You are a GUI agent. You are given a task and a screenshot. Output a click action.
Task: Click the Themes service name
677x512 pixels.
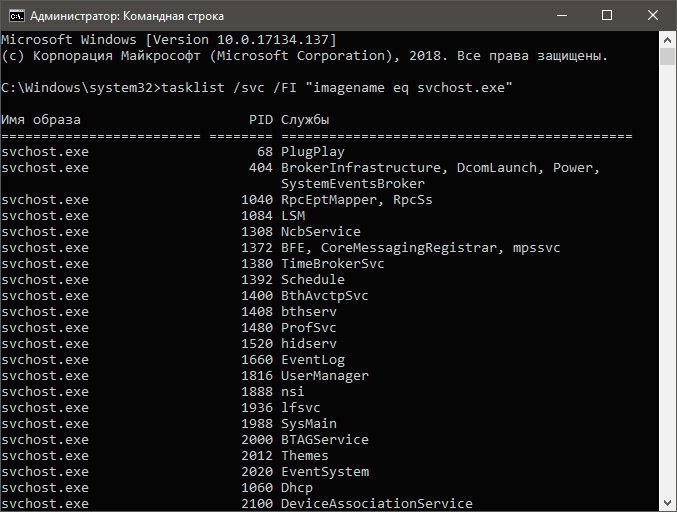(x=305, y=456)
